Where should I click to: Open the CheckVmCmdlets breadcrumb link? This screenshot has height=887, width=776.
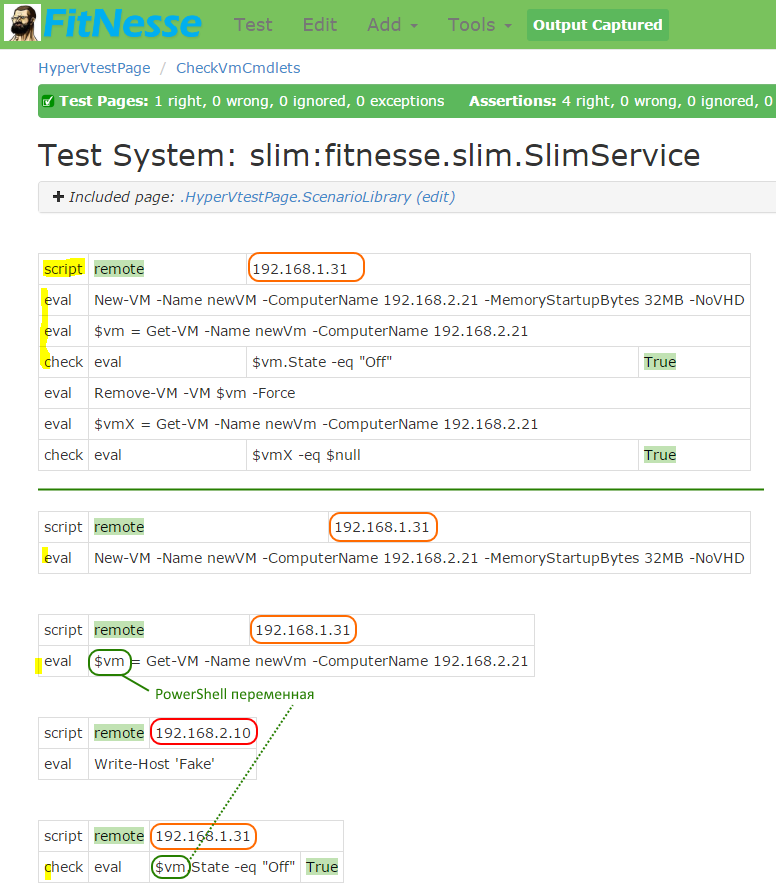238,68
